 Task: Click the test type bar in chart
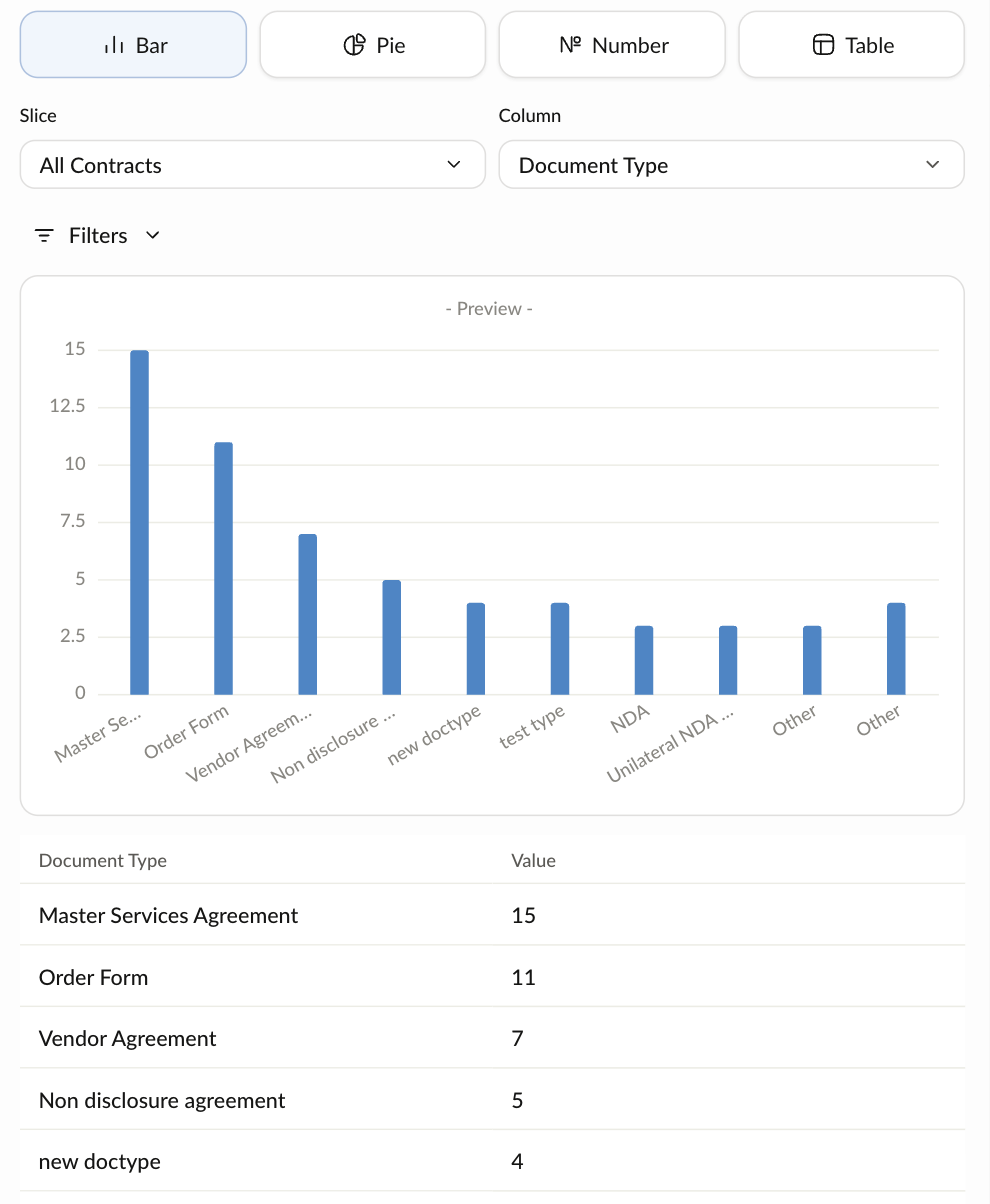[x=559, y=648]
